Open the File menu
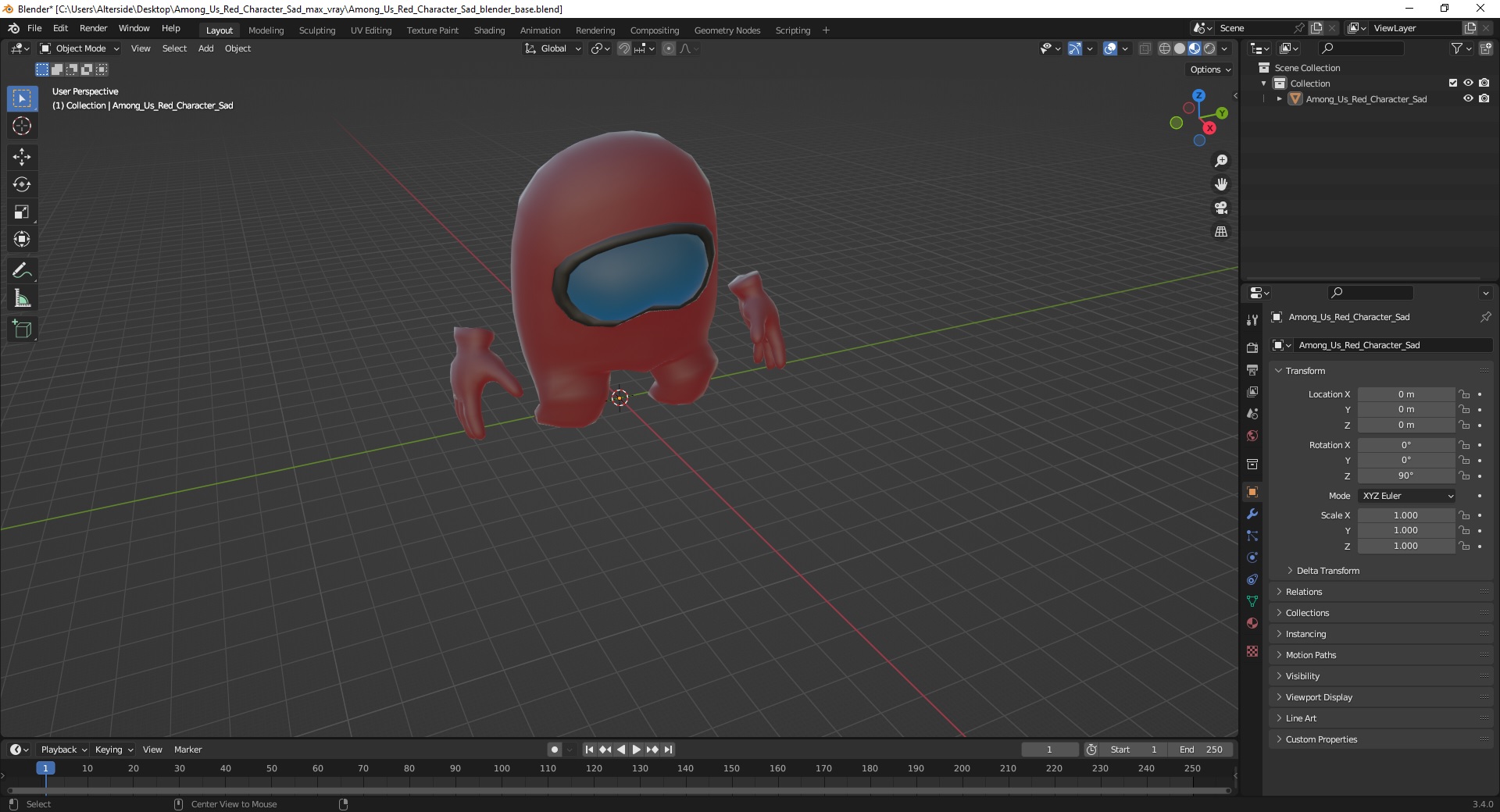 click(x=34, y=28)
